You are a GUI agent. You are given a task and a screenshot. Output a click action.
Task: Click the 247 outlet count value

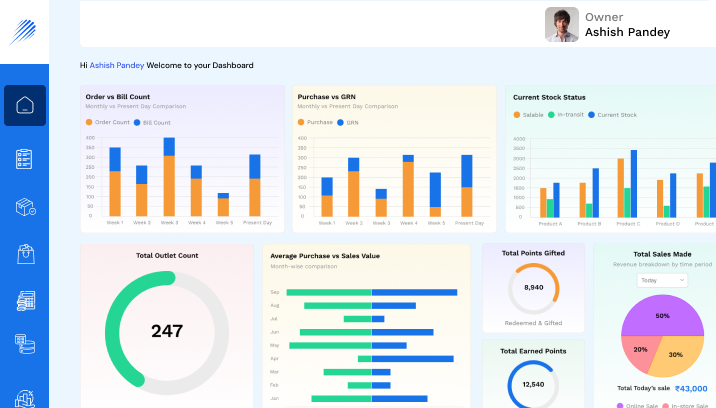[x=167, y=331]
